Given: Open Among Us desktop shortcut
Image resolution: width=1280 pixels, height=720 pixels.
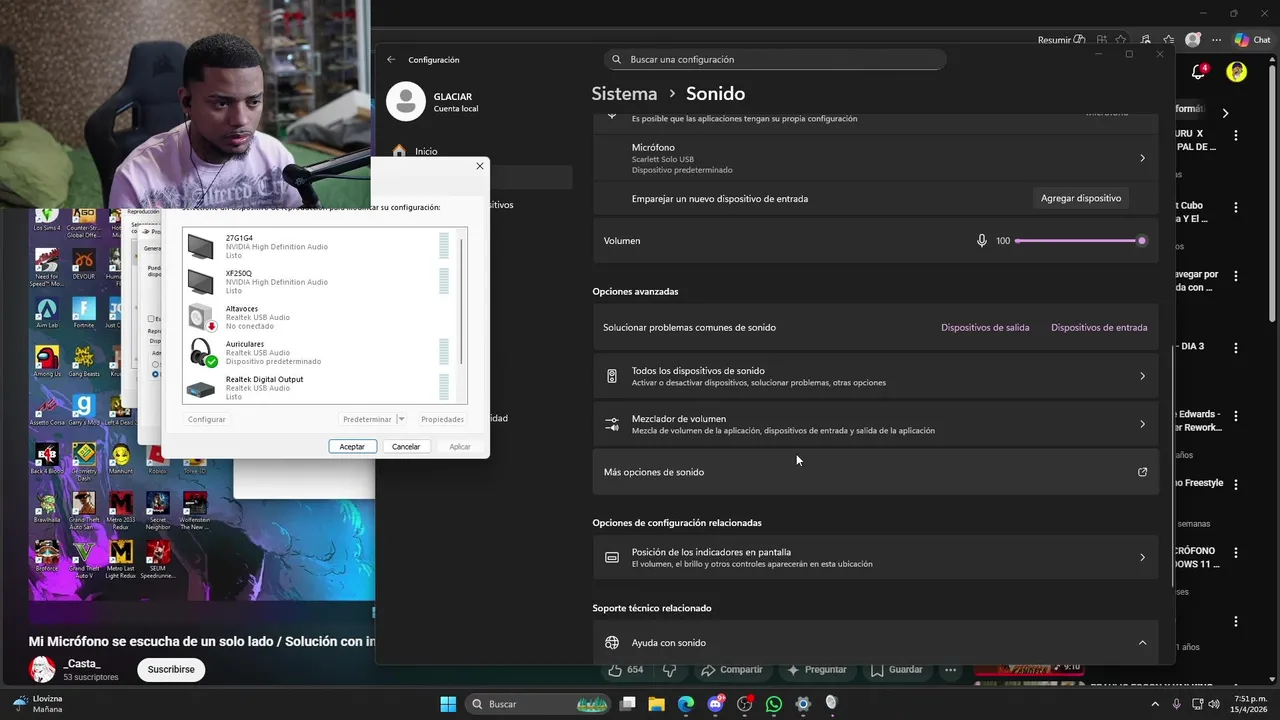Looking at the screenshot, I should click(46, 361).
